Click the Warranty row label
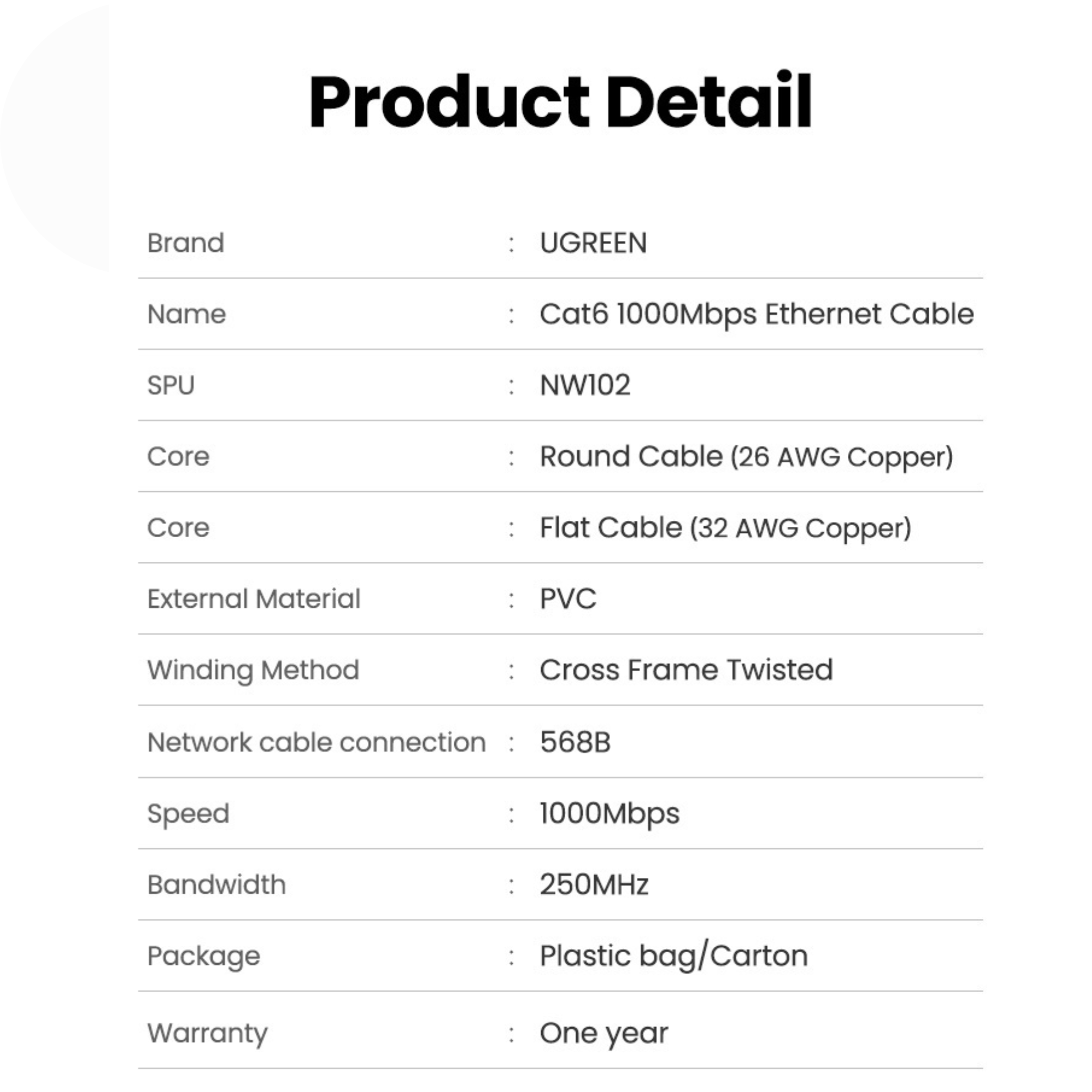The height and width of the screenshot is (1092, 1092). [x=207, y=1033]
